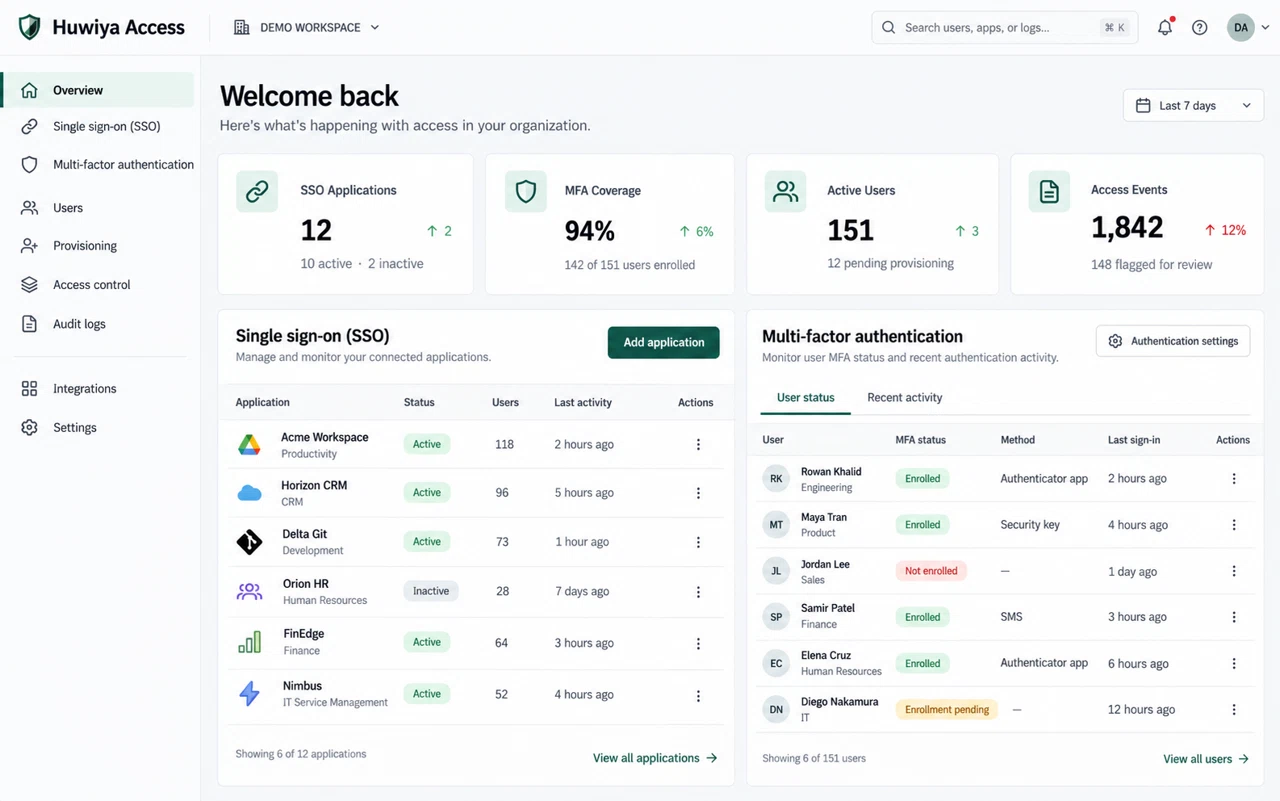Screen dimensions: 1280x801
Task: Click the Enrollment pending status badge
Action: [947, 710]
